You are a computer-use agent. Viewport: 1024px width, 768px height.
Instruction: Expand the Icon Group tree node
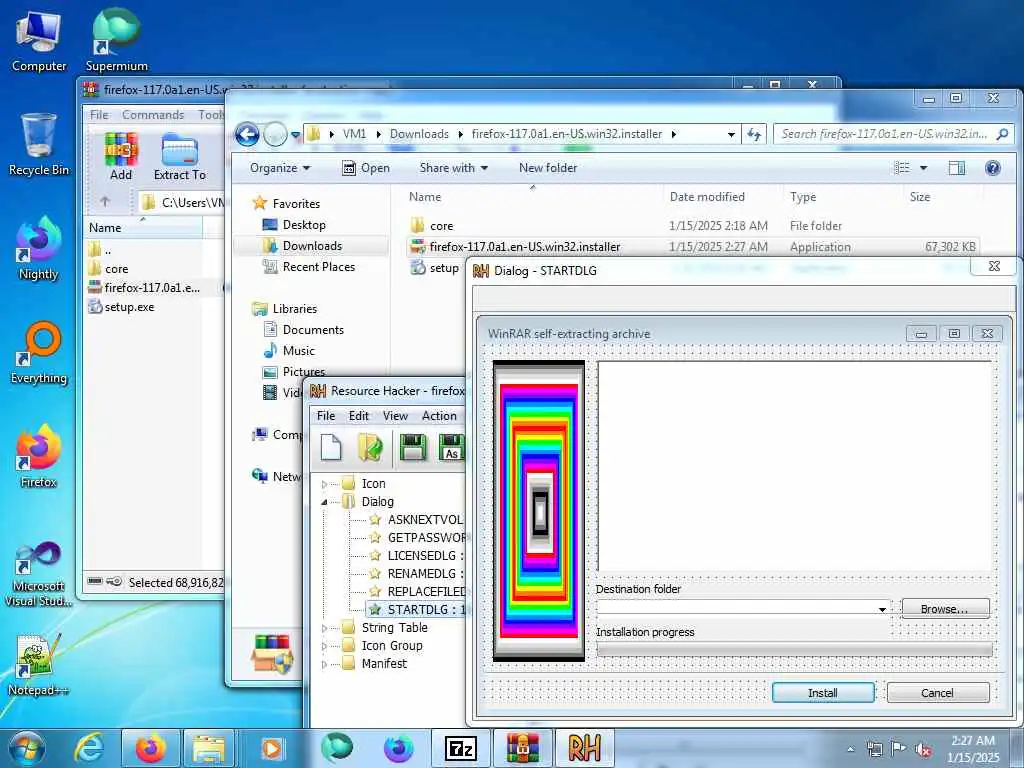[x=325, y=646]
